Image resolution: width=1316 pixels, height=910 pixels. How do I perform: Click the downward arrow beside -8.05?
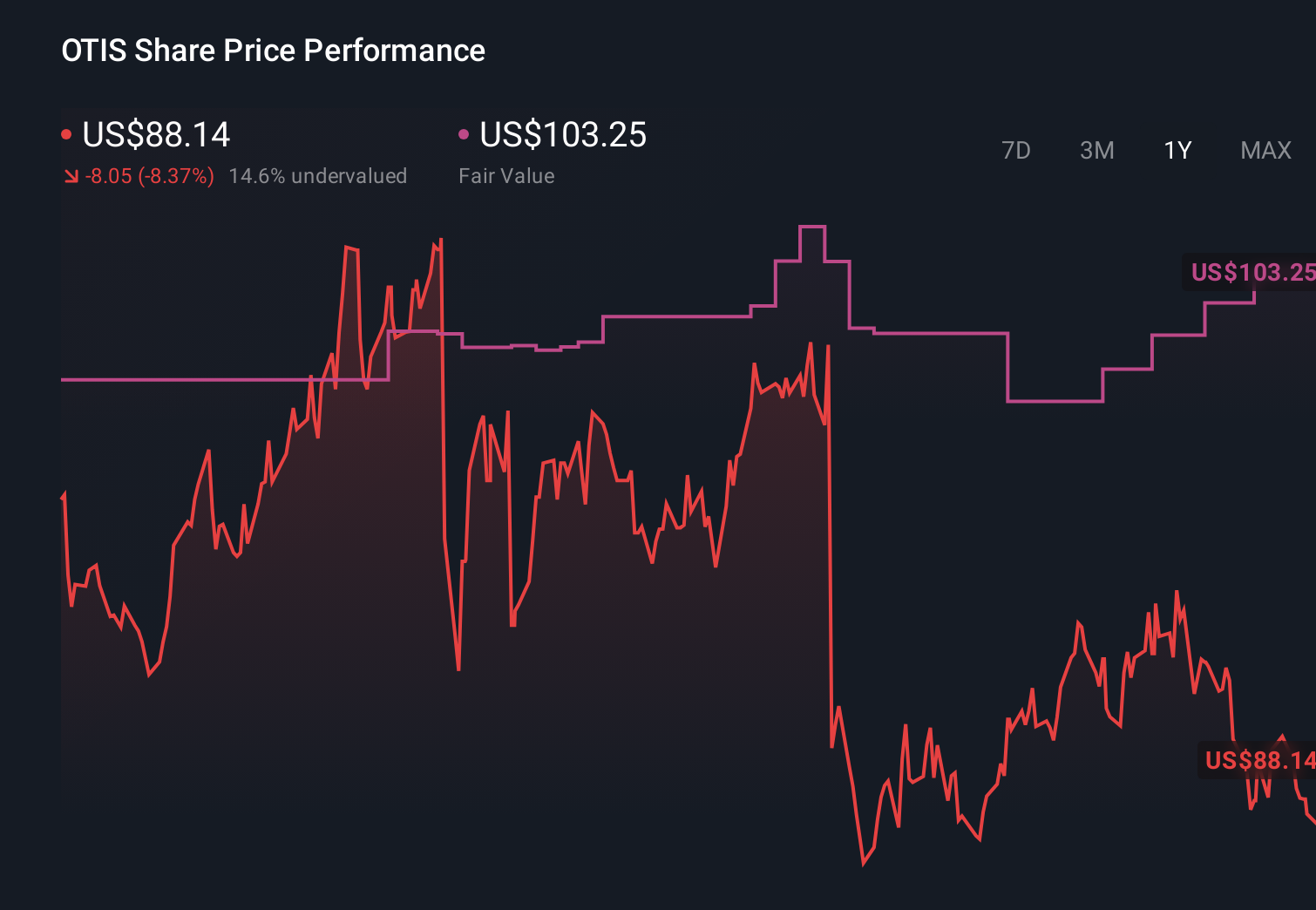[71, 175]
